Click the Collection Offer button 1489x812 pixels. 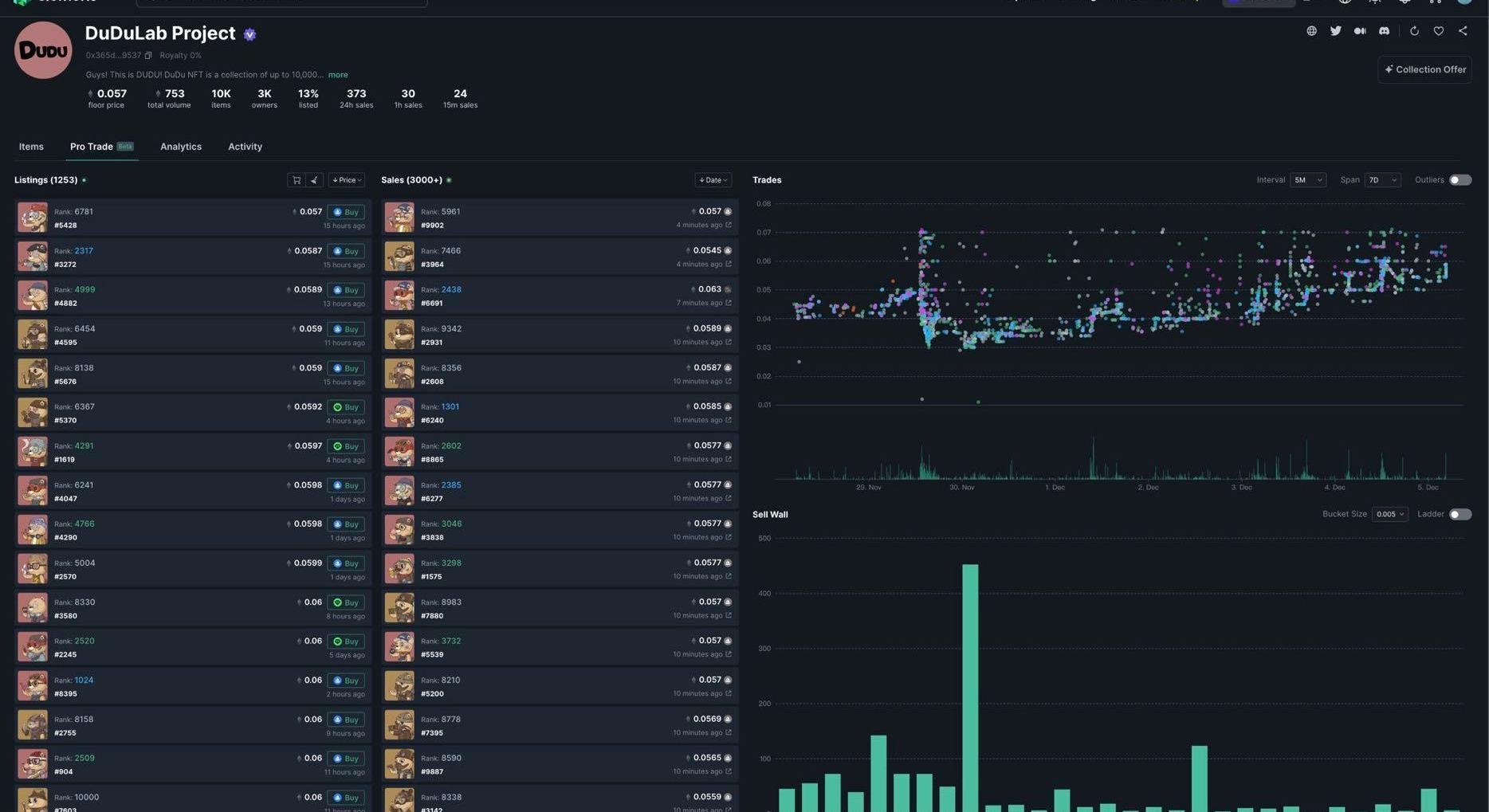click(1424, 69)
